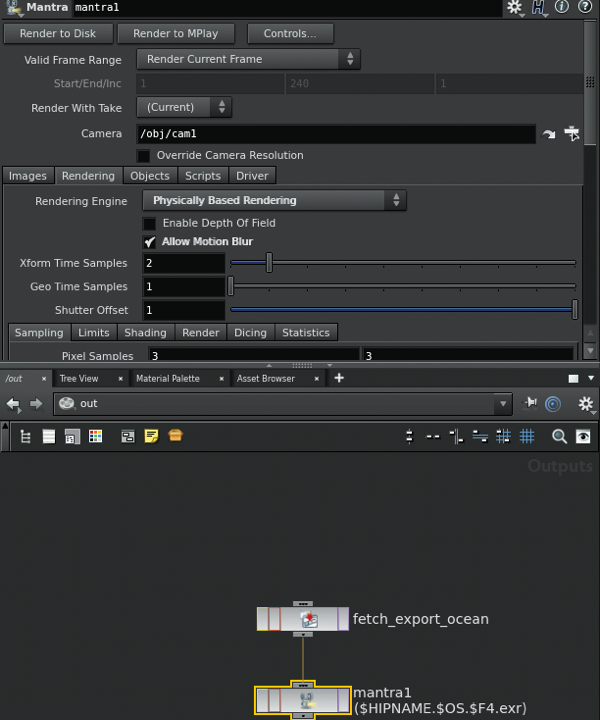Screen dimensions: 600x720
Task: Pin the network pane tab
Action: (x=530, y=403)
